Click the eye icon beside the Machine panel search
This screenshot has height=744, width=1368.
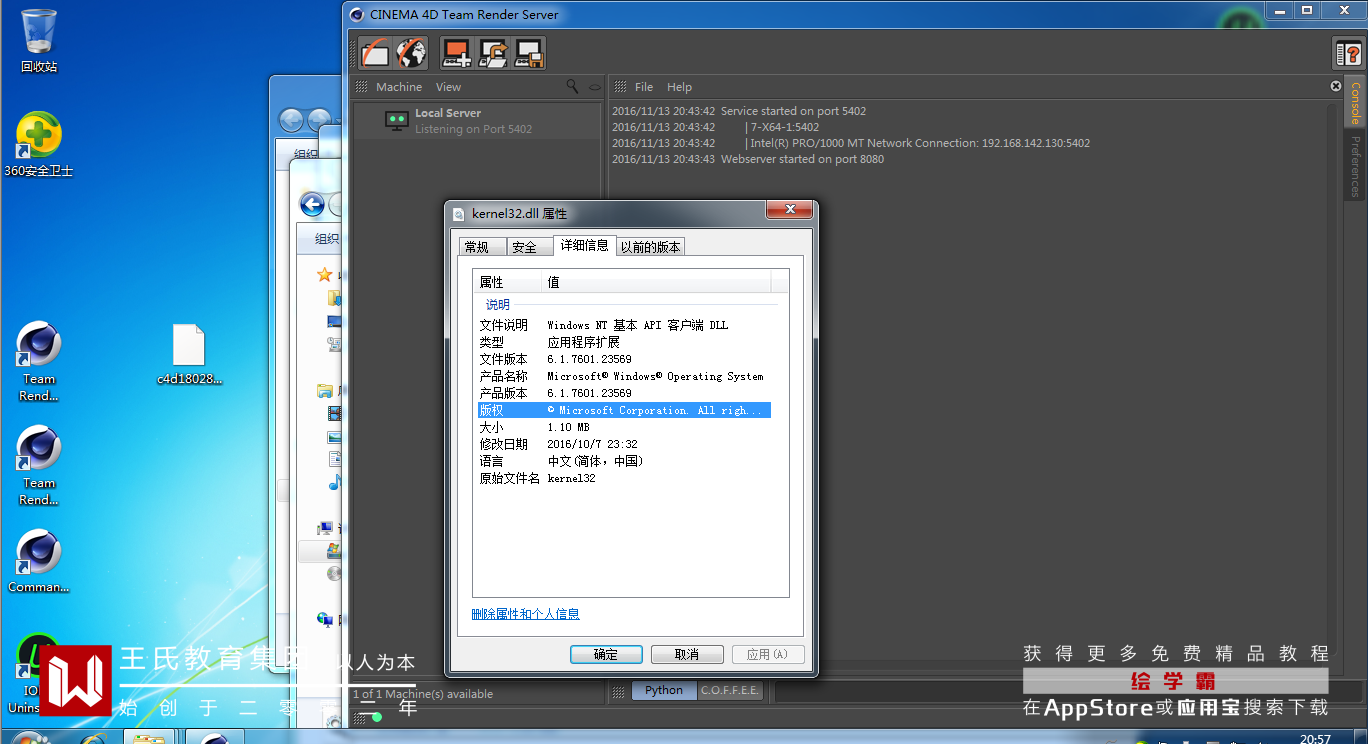(595, 87)
